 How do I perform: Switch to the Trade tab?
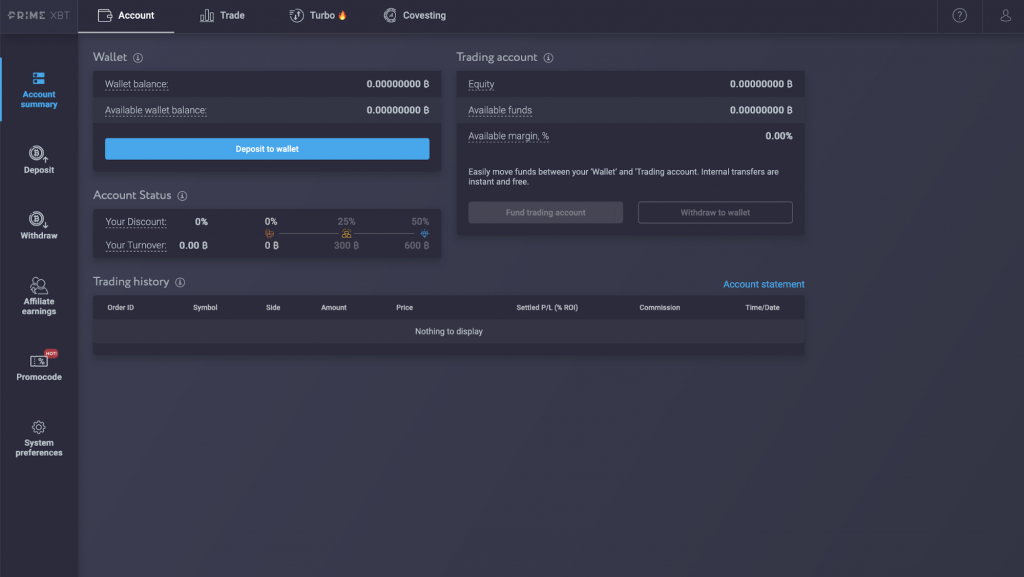click(x=222, y=15)
